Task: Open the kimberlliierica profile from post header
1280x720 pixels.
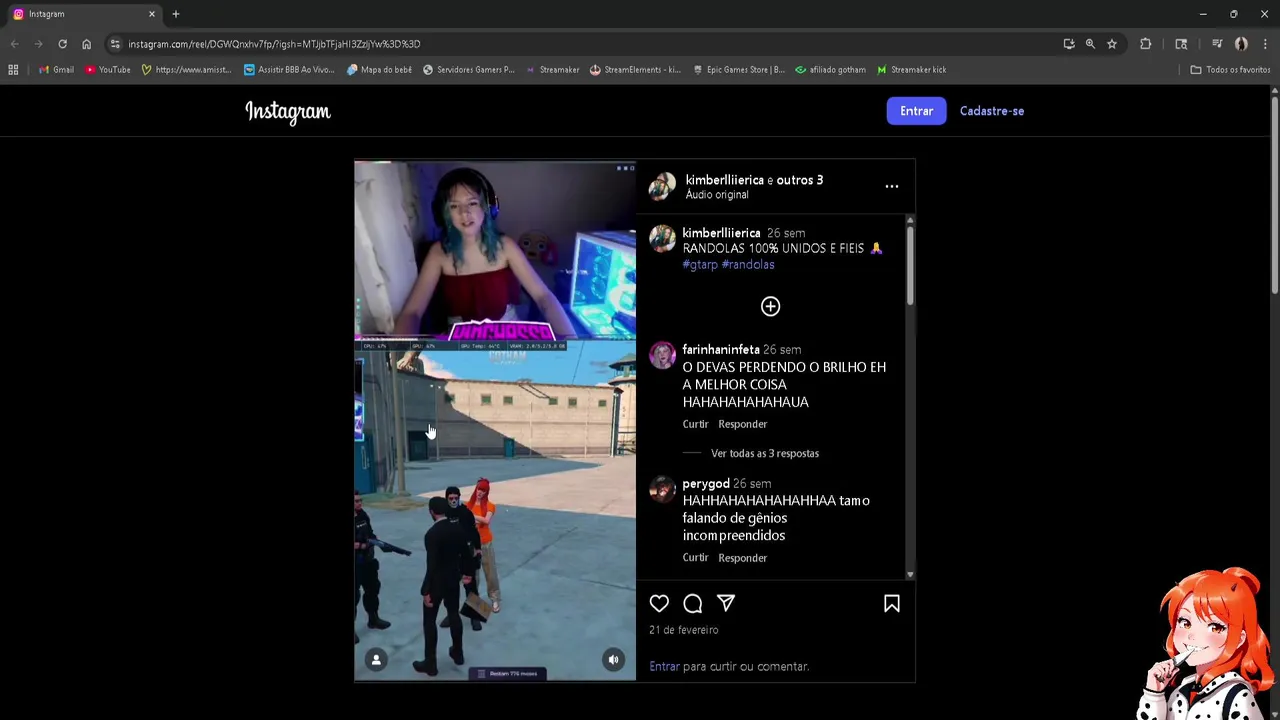Action: (724, 180)
